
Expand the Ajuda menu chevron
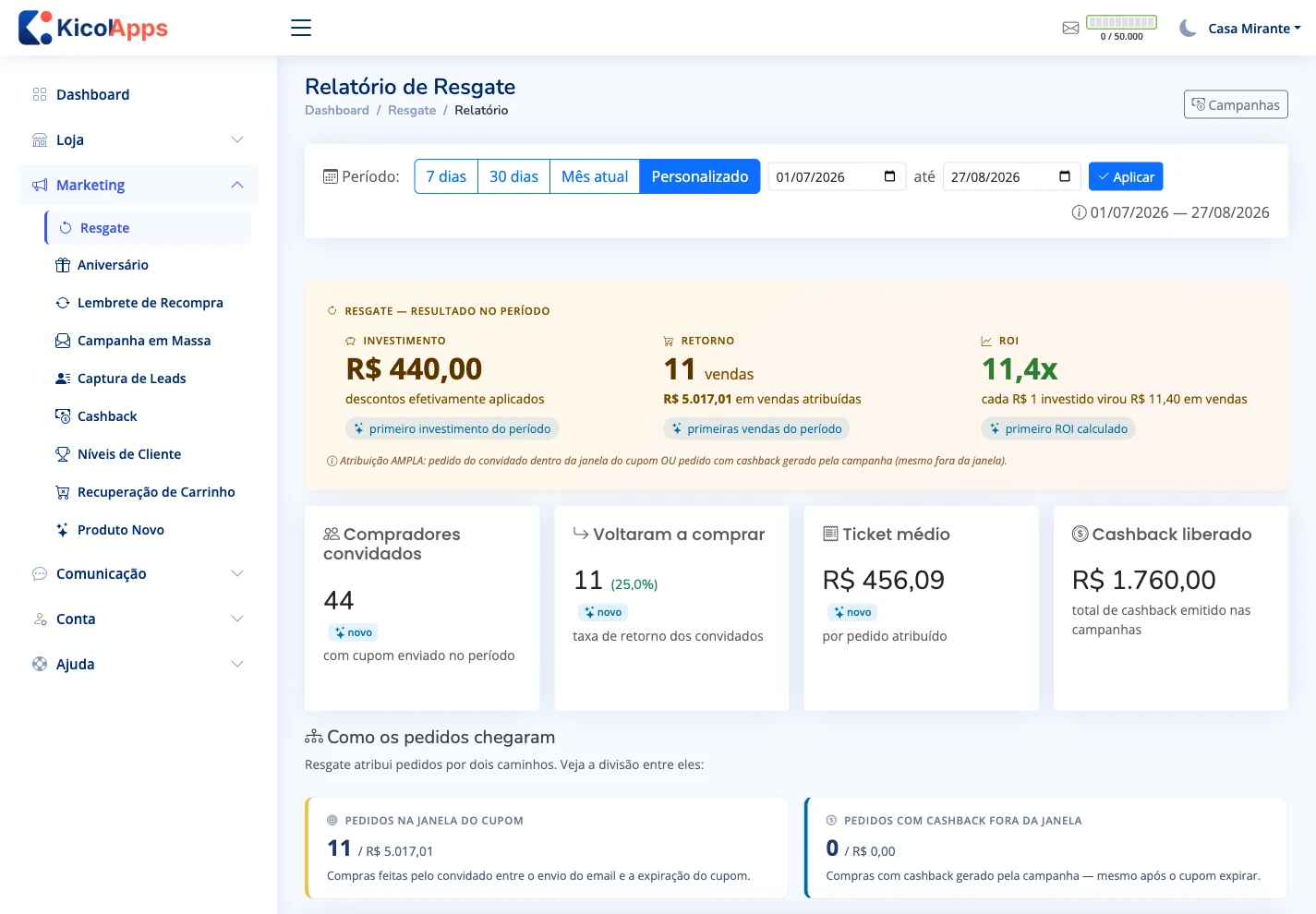pyautogui.click(x=237, y=664)
